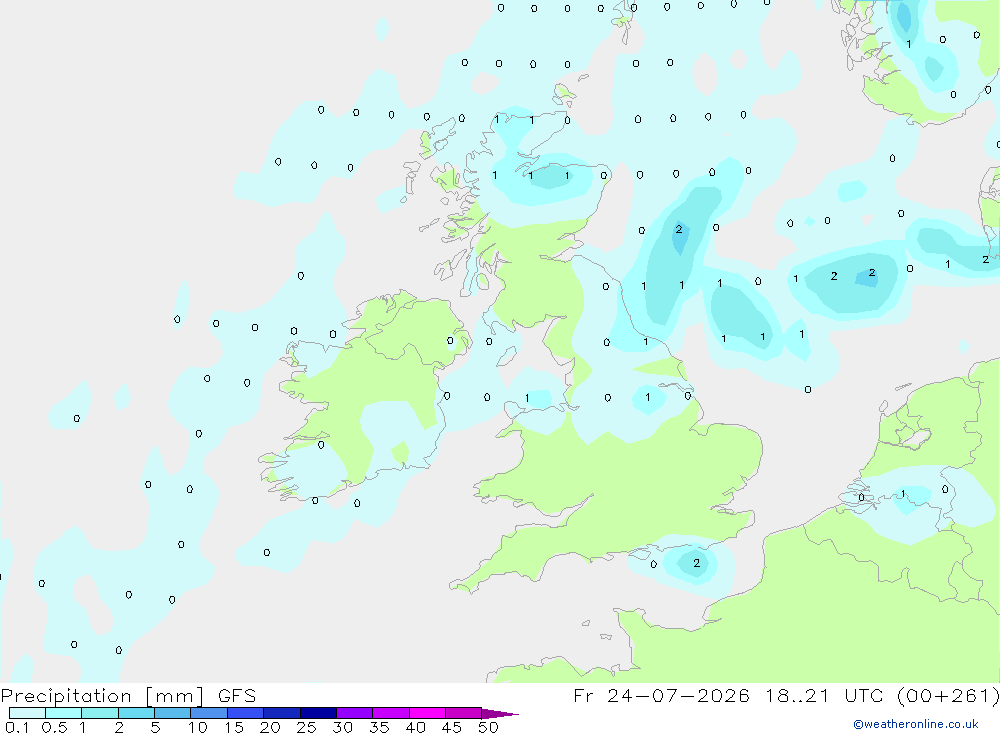Click the above-50 arrow tip of legend
This screenshot has width=1000, height=733.
tap(500, 714)
